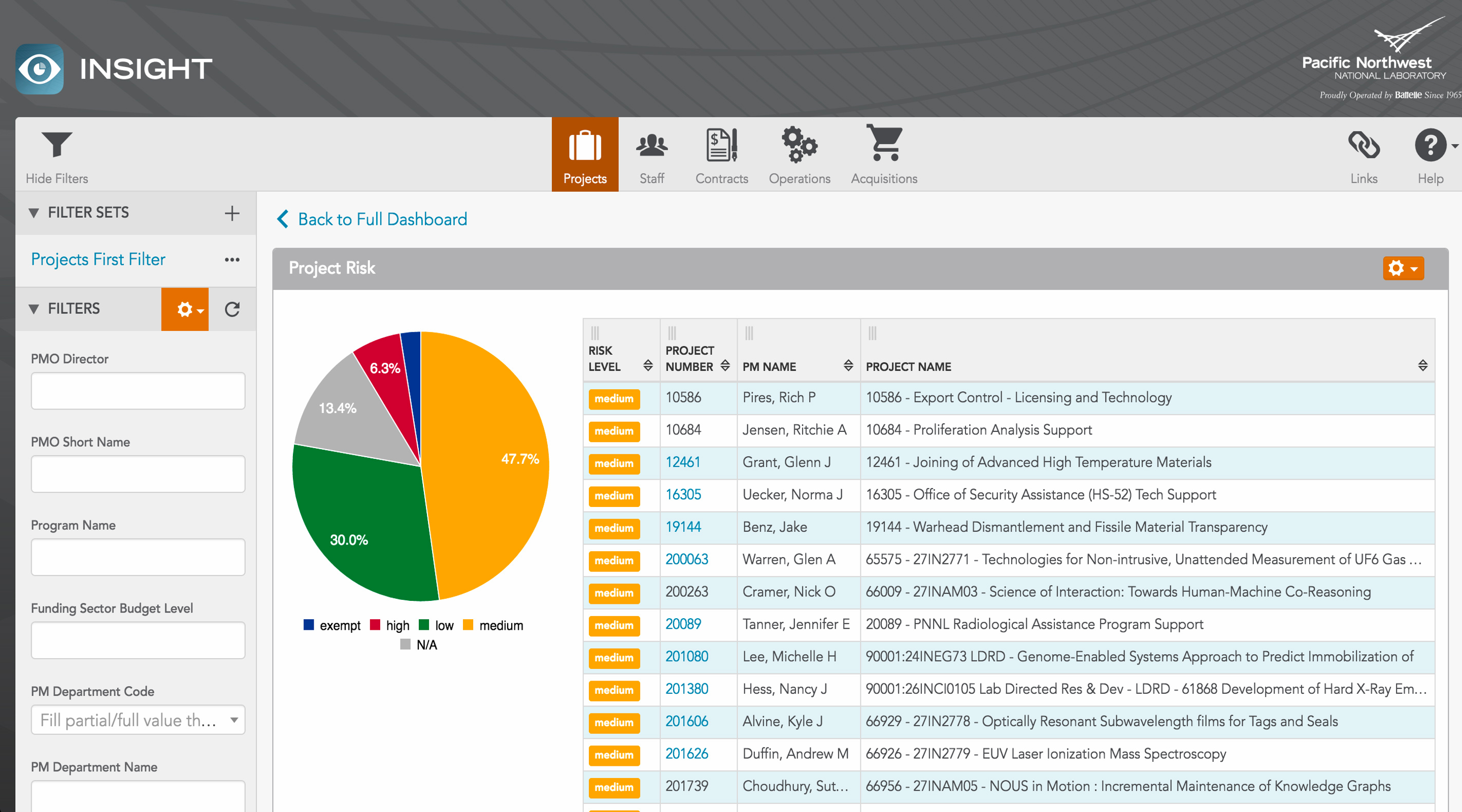
Task: Open the Acquisitions tab
Action: pos(884,154)
